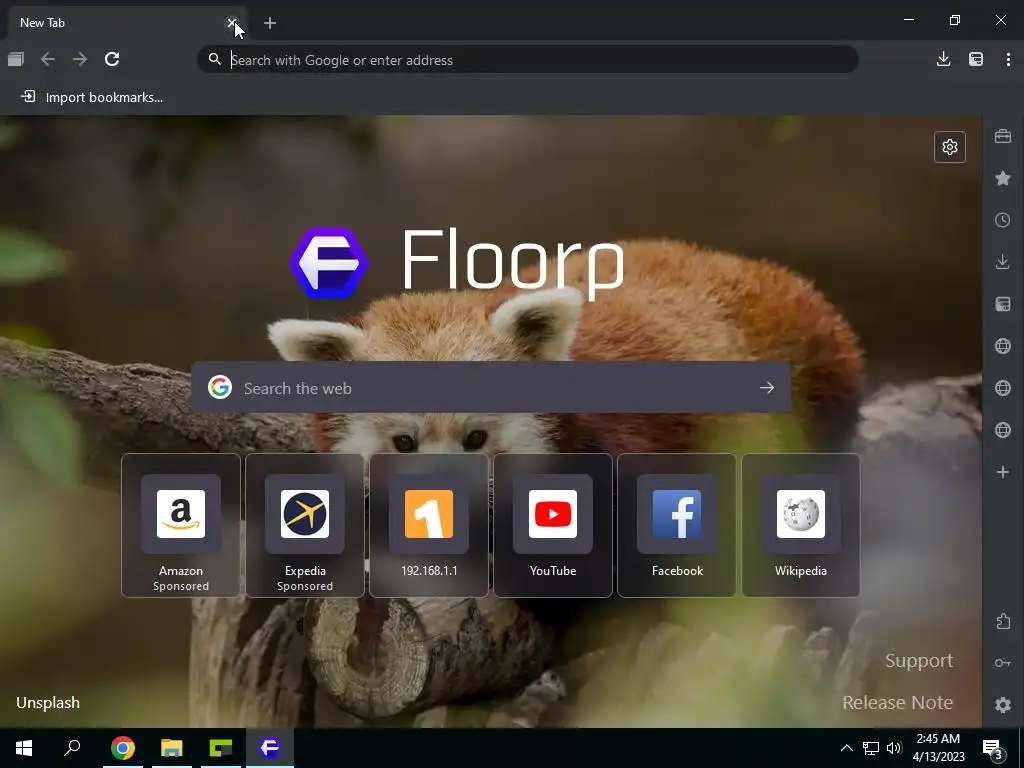Open History clock in sidebar

click(1003, 220)
